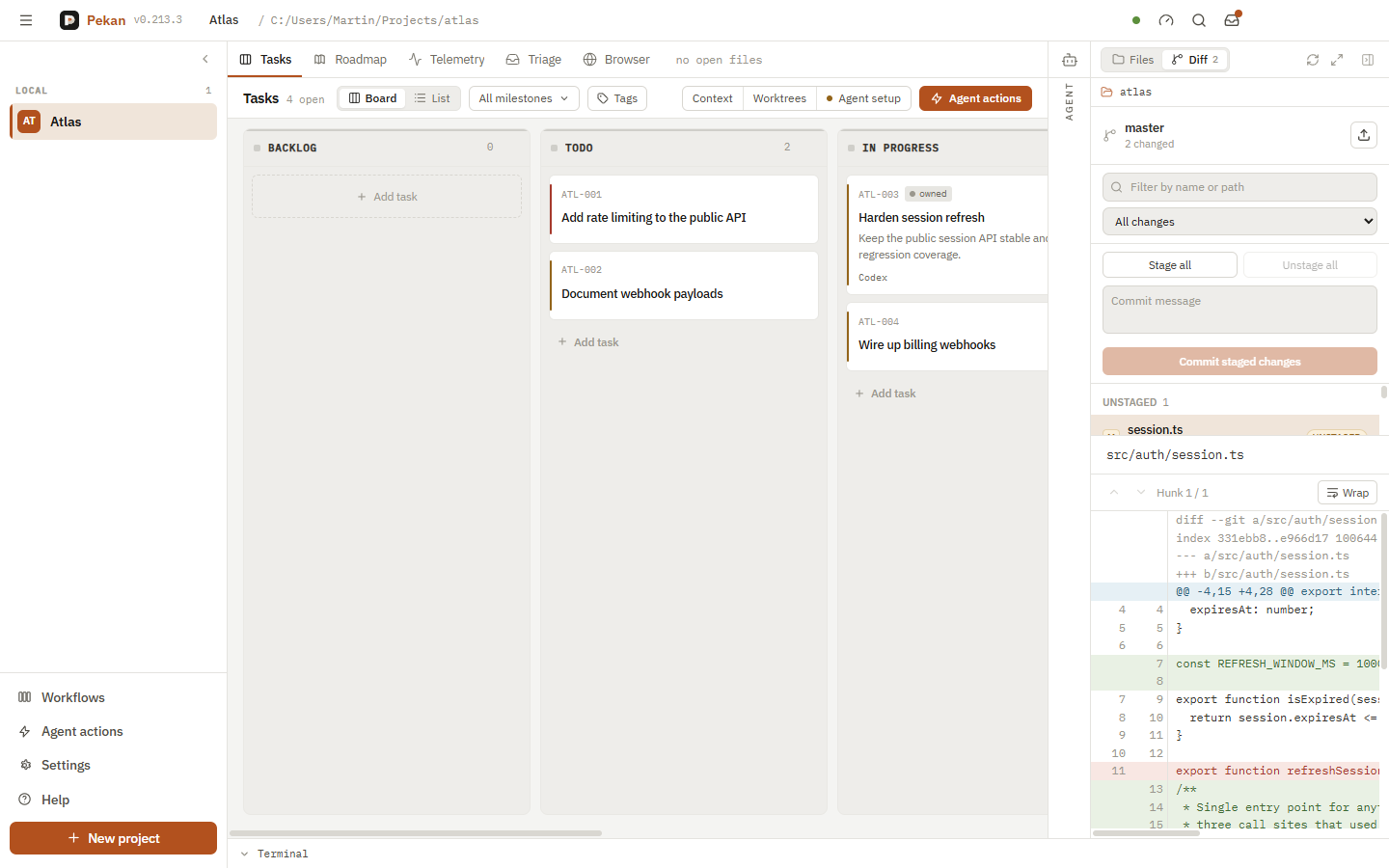
Task: Go to the next hunk
Action: [x=1141, y=493]
